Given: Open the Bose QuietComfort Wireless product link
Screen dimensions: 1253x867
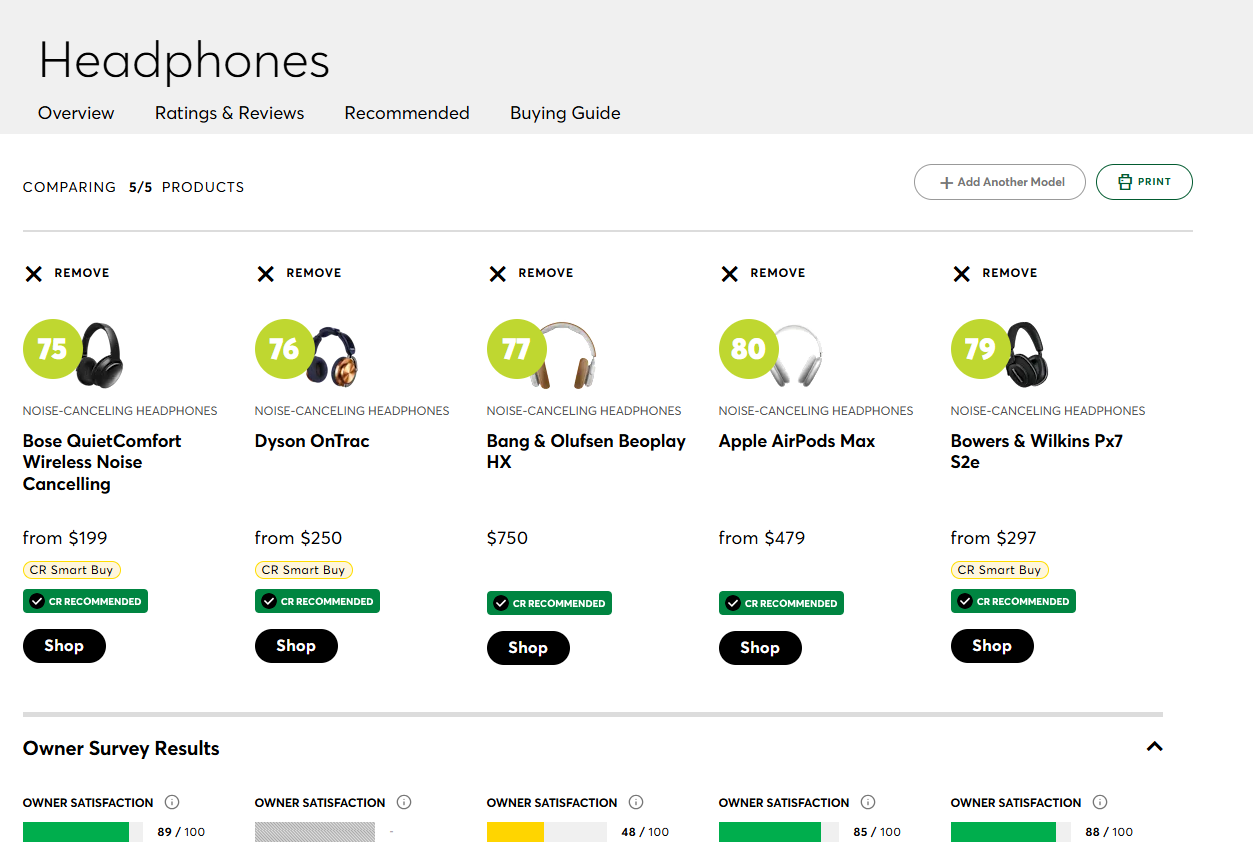Looking at the screenshot, I should tap(102, 462).
